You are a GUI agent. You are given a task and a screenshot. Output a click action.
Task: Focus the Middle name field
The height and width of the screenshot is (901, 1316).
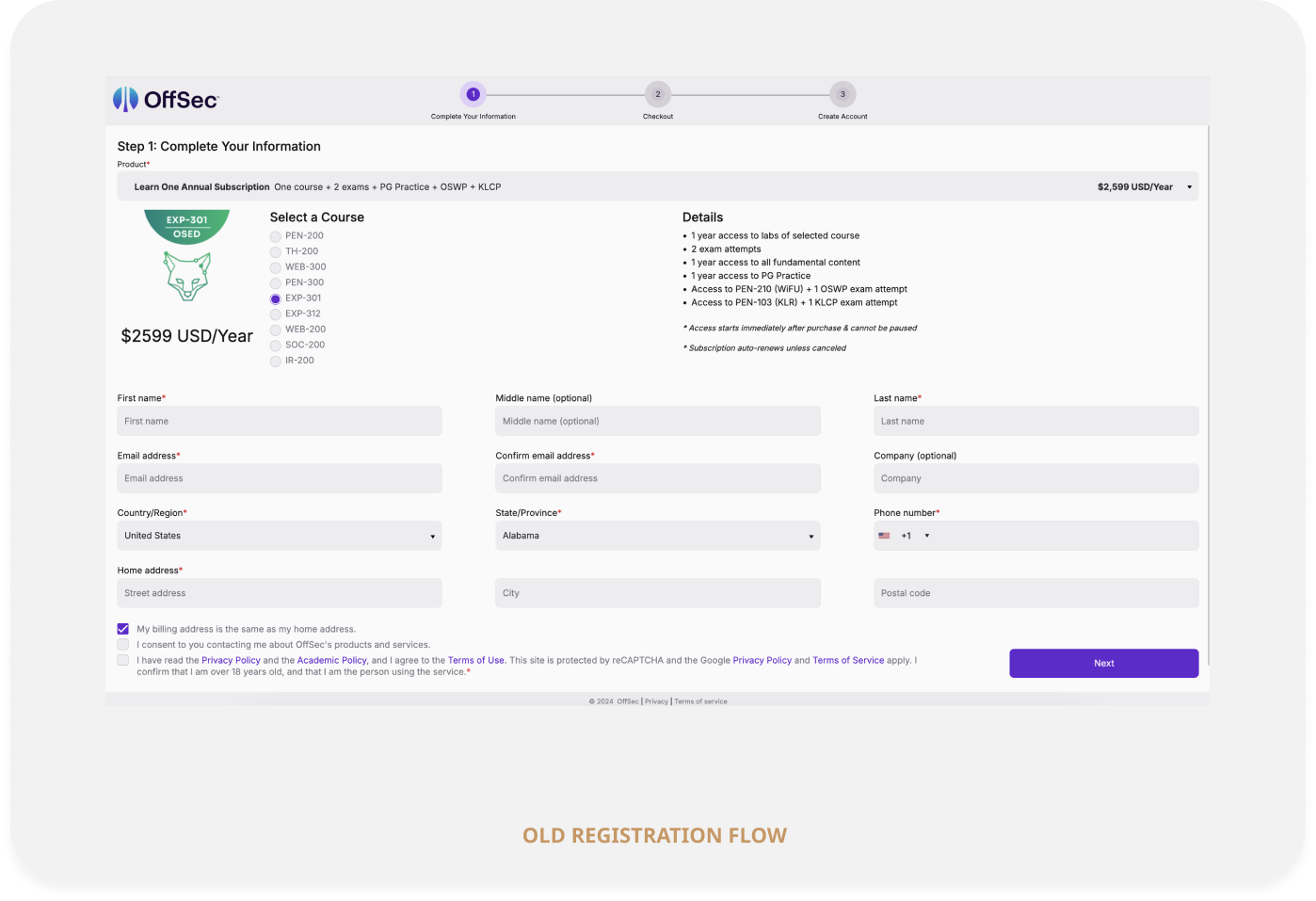click(658, 421)
